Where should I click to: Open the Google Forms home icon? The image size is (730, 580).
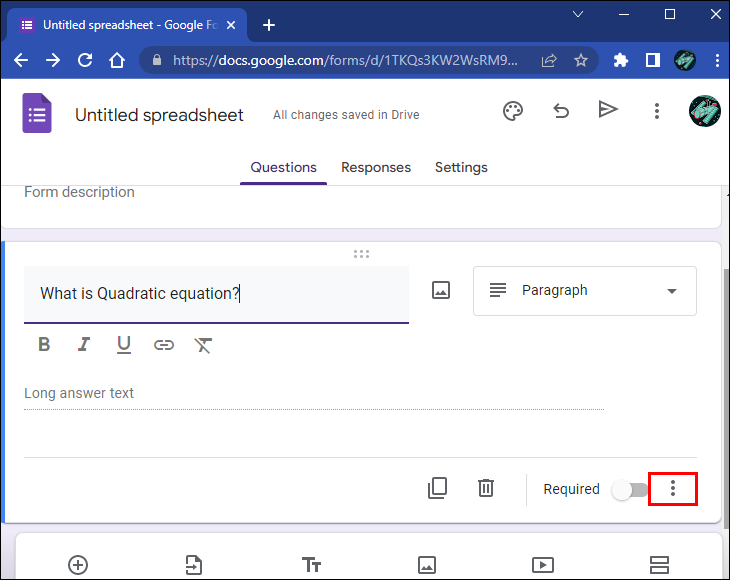coord(37,113)
